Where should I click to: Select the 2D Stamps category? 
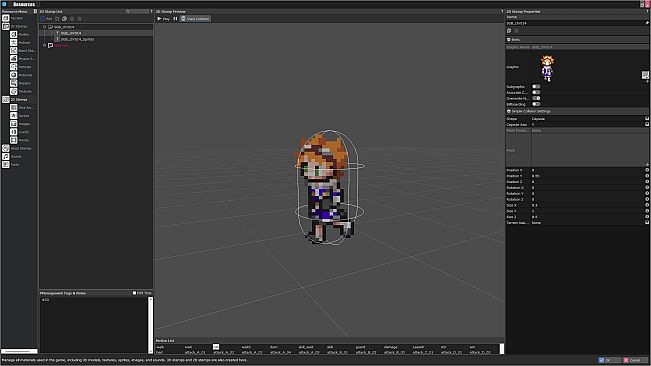tap(15, 100)
